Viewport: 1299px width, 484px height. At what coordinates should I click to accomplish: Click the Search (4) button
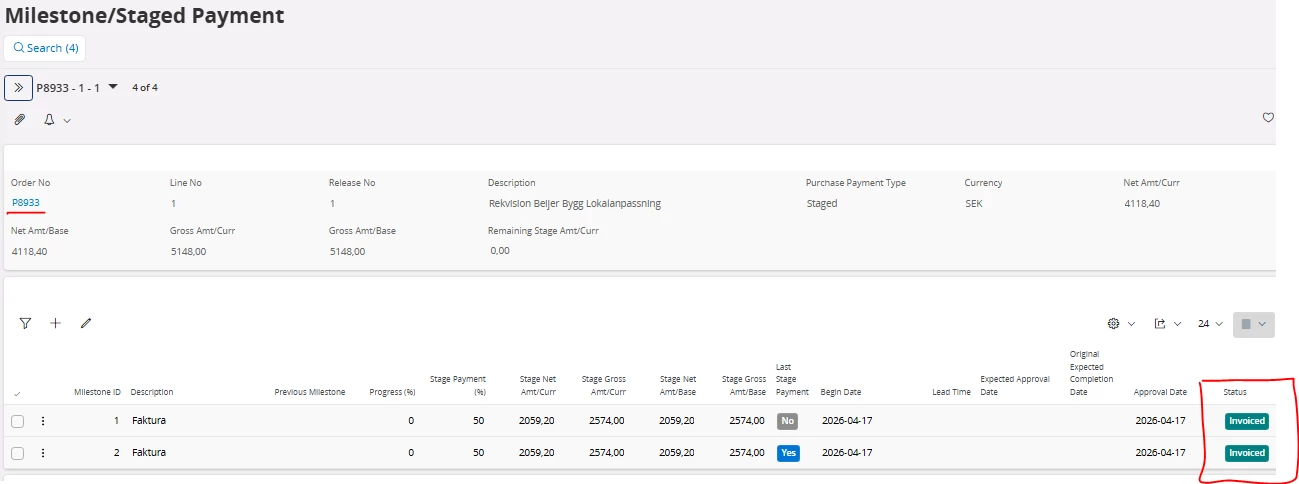coord(45,48)
